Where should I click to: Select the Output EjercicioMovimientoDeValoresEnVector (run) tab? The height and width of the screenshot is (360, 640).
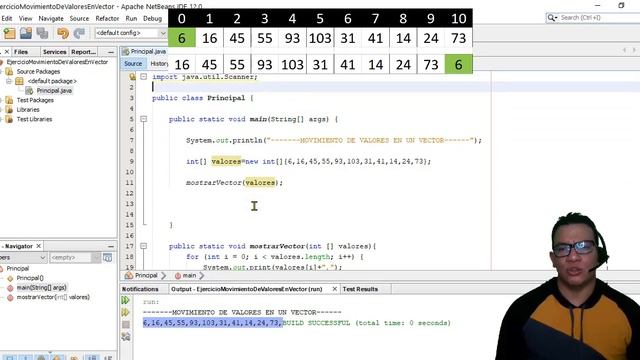[x=247, y=289]
